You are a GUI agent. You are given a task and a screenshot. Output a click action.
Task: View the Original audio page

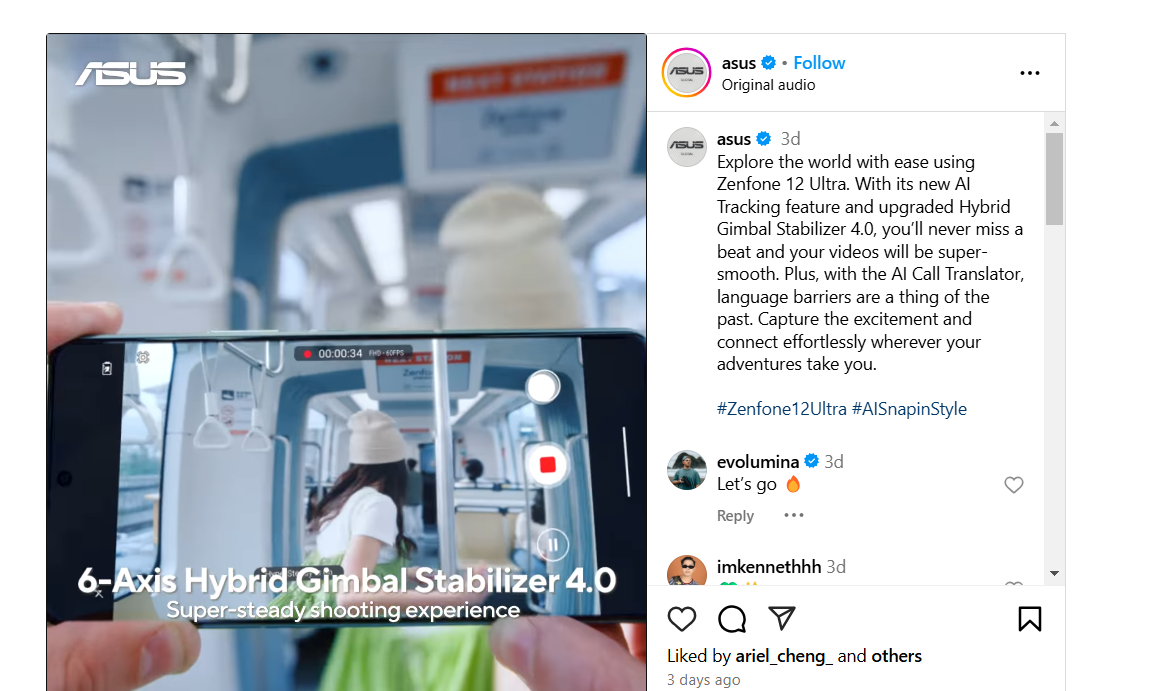(768, 85)
